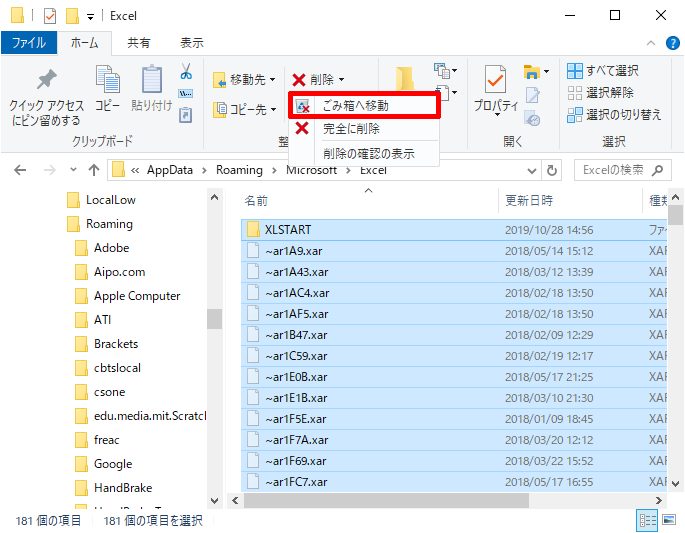Open address bar history dropdown
Viewport: 685px width, 533px height.
coord(531,170)
